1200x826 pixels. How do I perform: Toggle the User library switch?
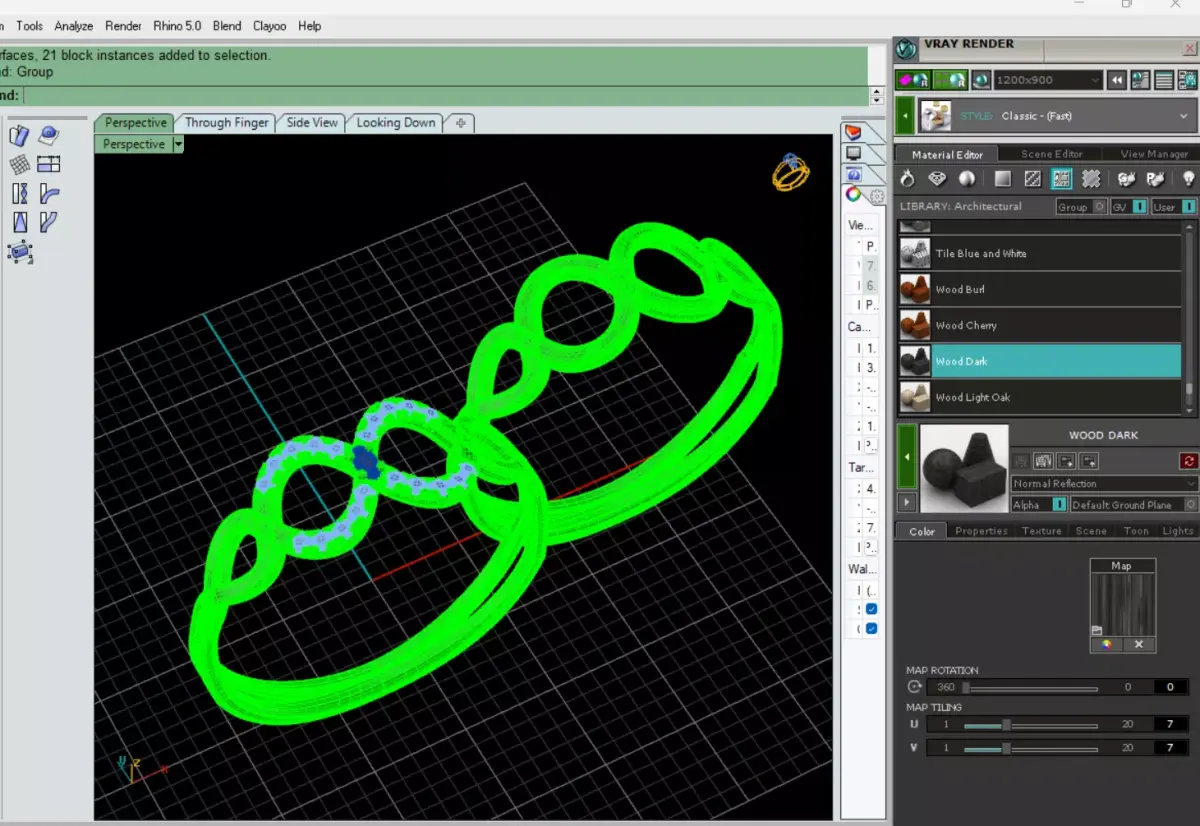point(1189,207)
